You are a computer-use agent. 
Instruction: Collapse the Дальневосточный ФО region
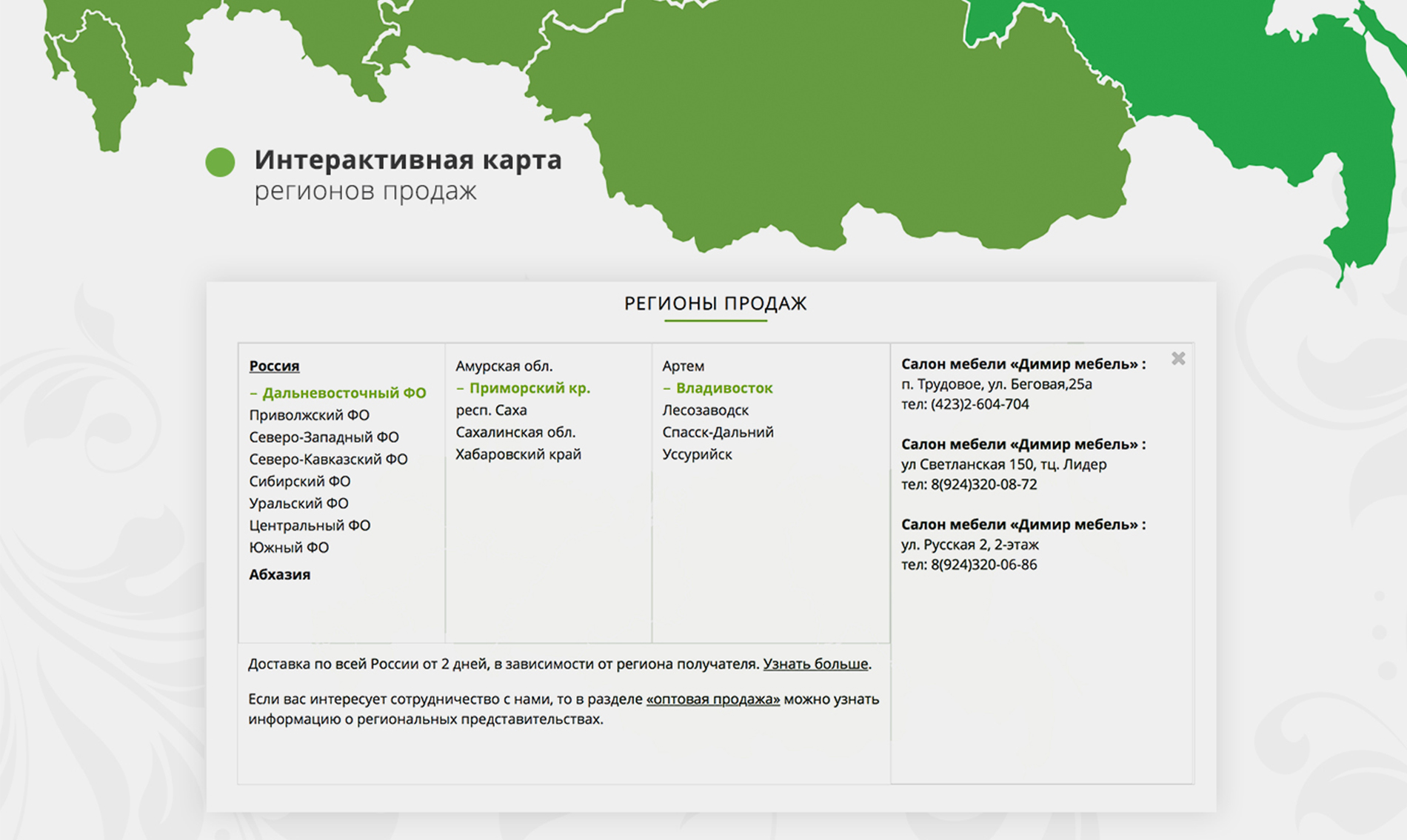[x=338, y=393]
